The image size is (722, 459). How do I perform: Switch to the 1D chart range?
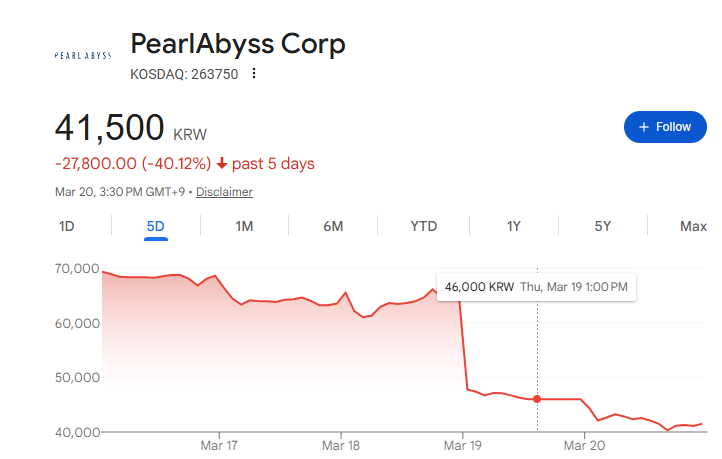(x=67, y=226)
